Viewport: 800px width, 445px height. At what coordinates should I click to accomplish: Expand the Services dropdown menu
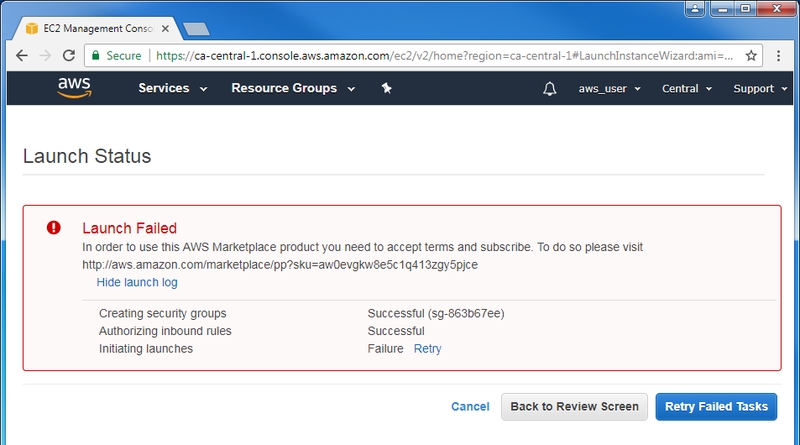coord(172,89)
